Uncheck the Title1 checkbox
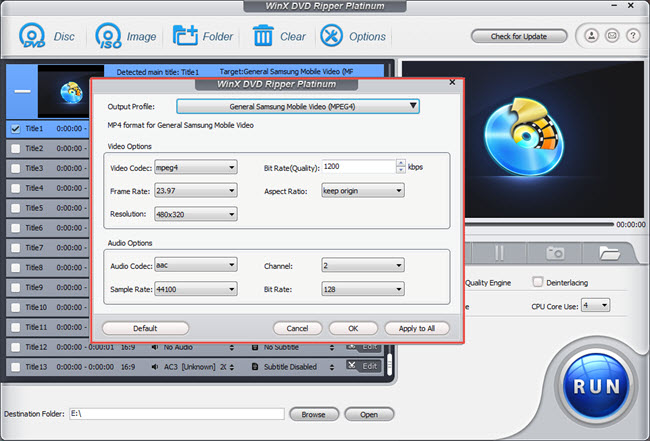This screenshot has height=441, width=650. coord(15,129)
